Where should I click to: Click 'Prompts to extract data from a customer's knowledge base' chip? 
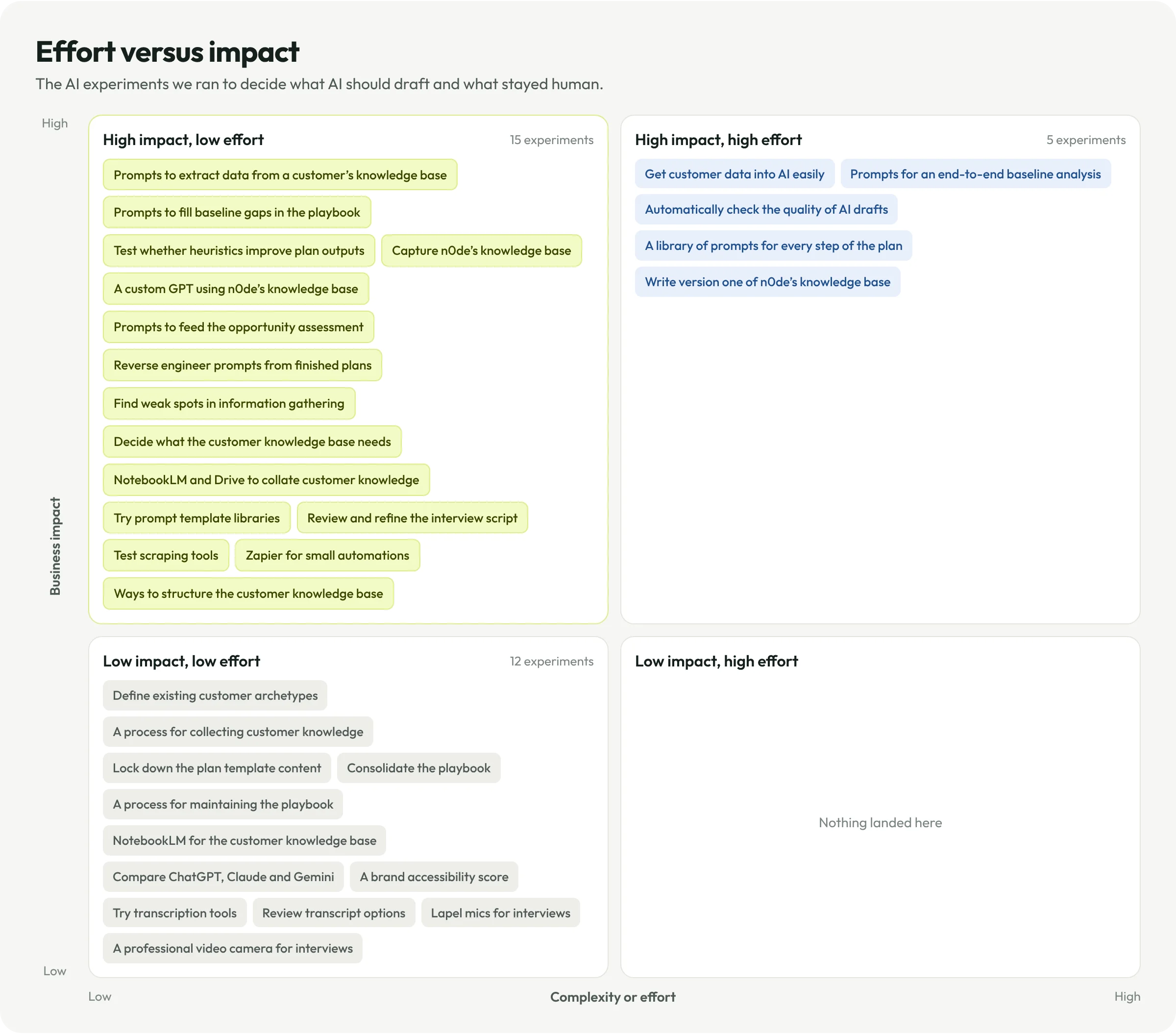280,175
